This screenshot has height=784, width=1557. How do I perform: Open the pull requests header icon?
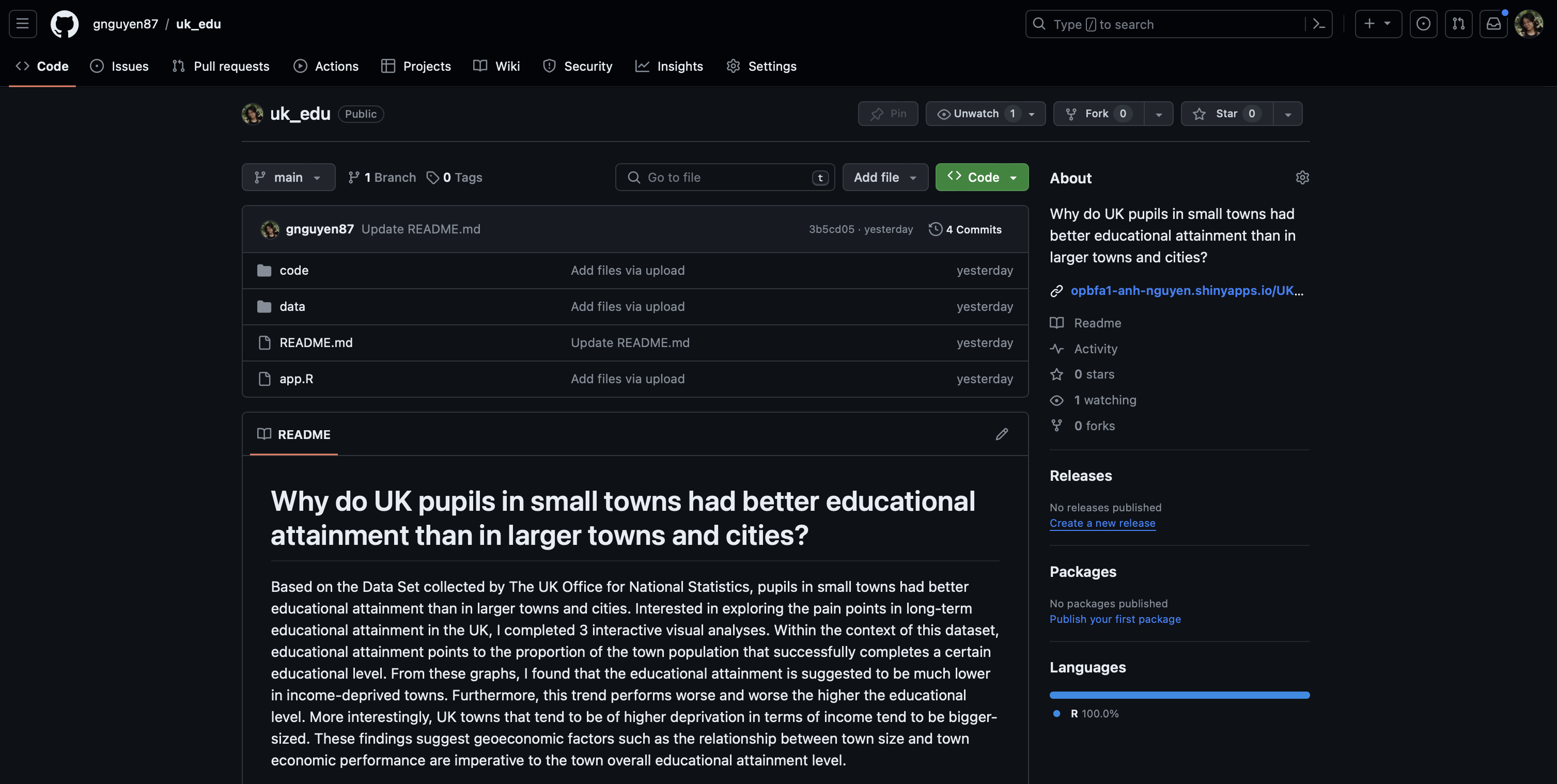click(x=1458, y=24)
